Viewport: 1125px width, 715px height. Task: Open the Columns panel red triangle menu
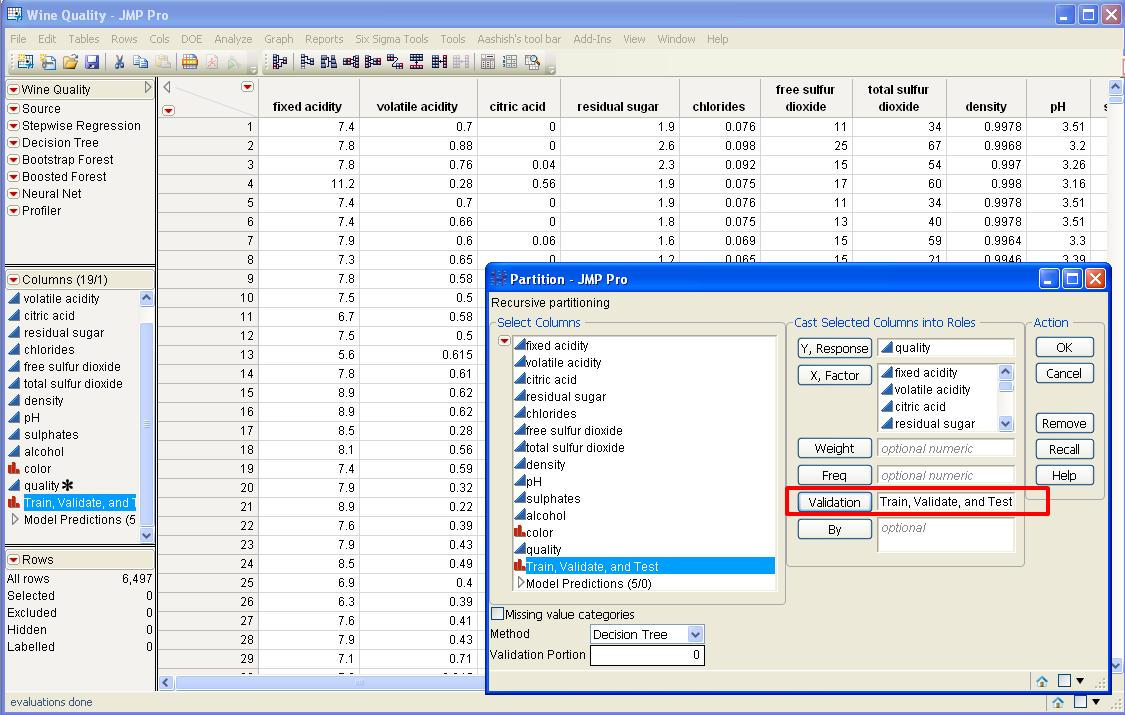point(14,280)
